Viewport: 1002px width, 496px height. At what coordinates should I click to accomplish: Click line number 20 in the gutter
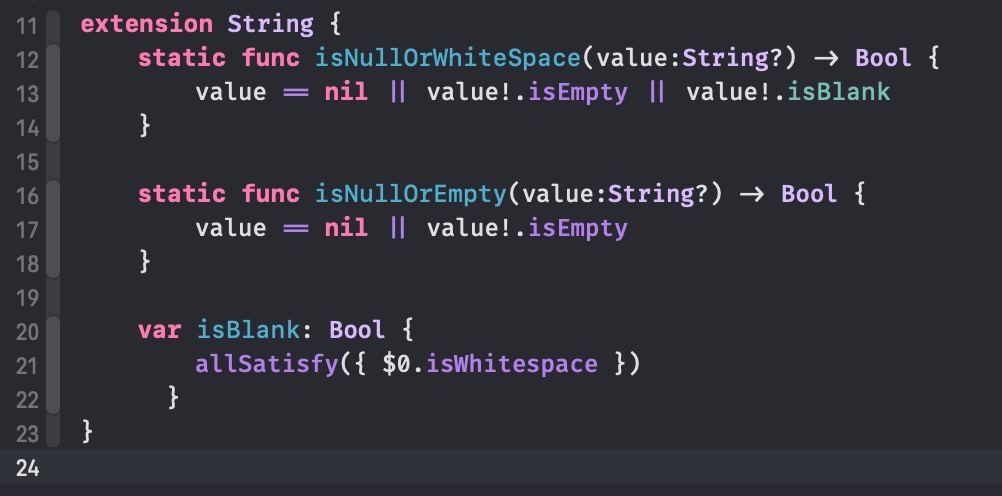coord(27,332)
